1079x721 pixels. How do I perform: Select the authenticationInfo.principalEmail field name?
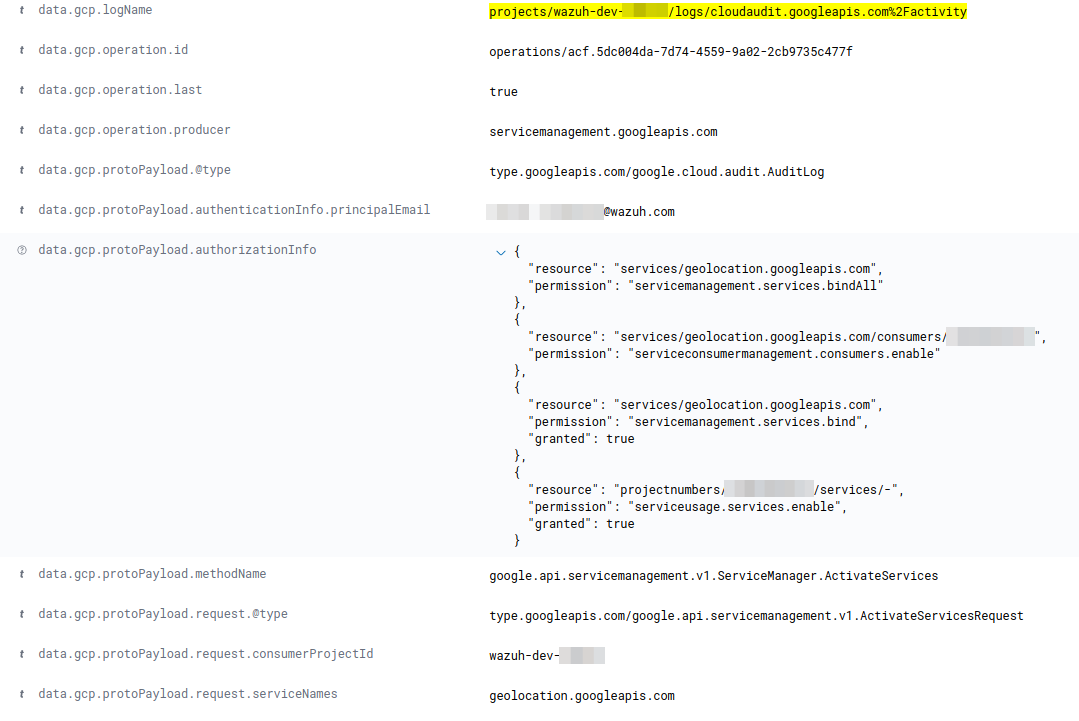[234, 210]
